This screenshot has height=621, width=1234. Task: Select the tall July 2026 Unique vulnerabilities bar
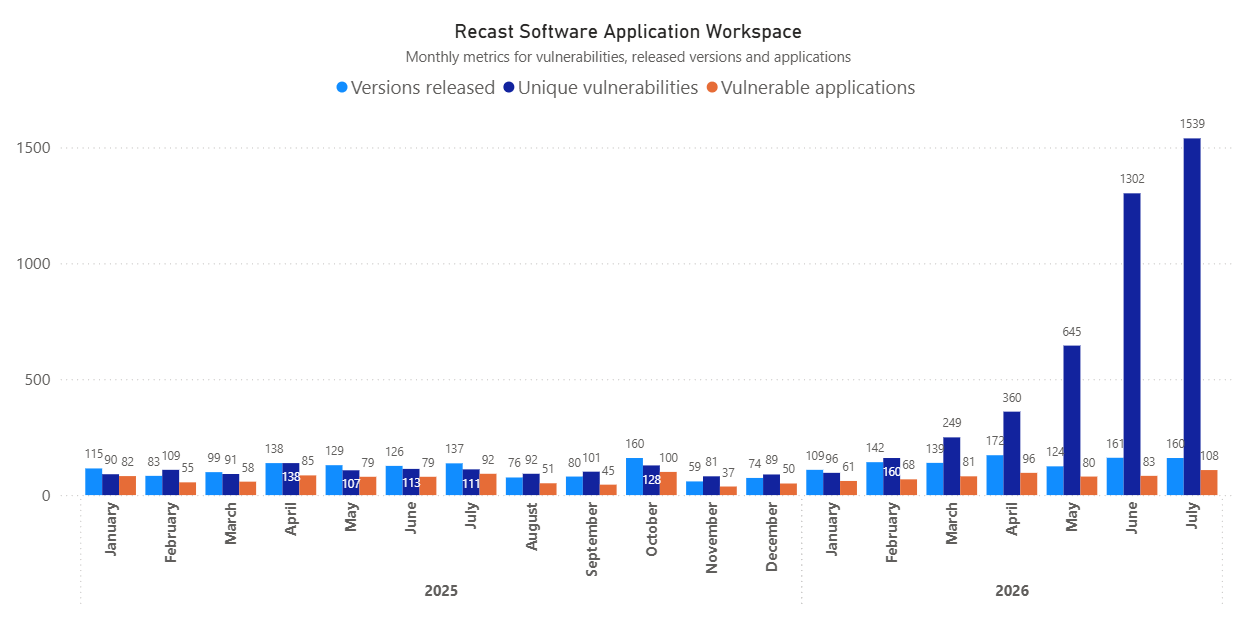point(1192,316)
